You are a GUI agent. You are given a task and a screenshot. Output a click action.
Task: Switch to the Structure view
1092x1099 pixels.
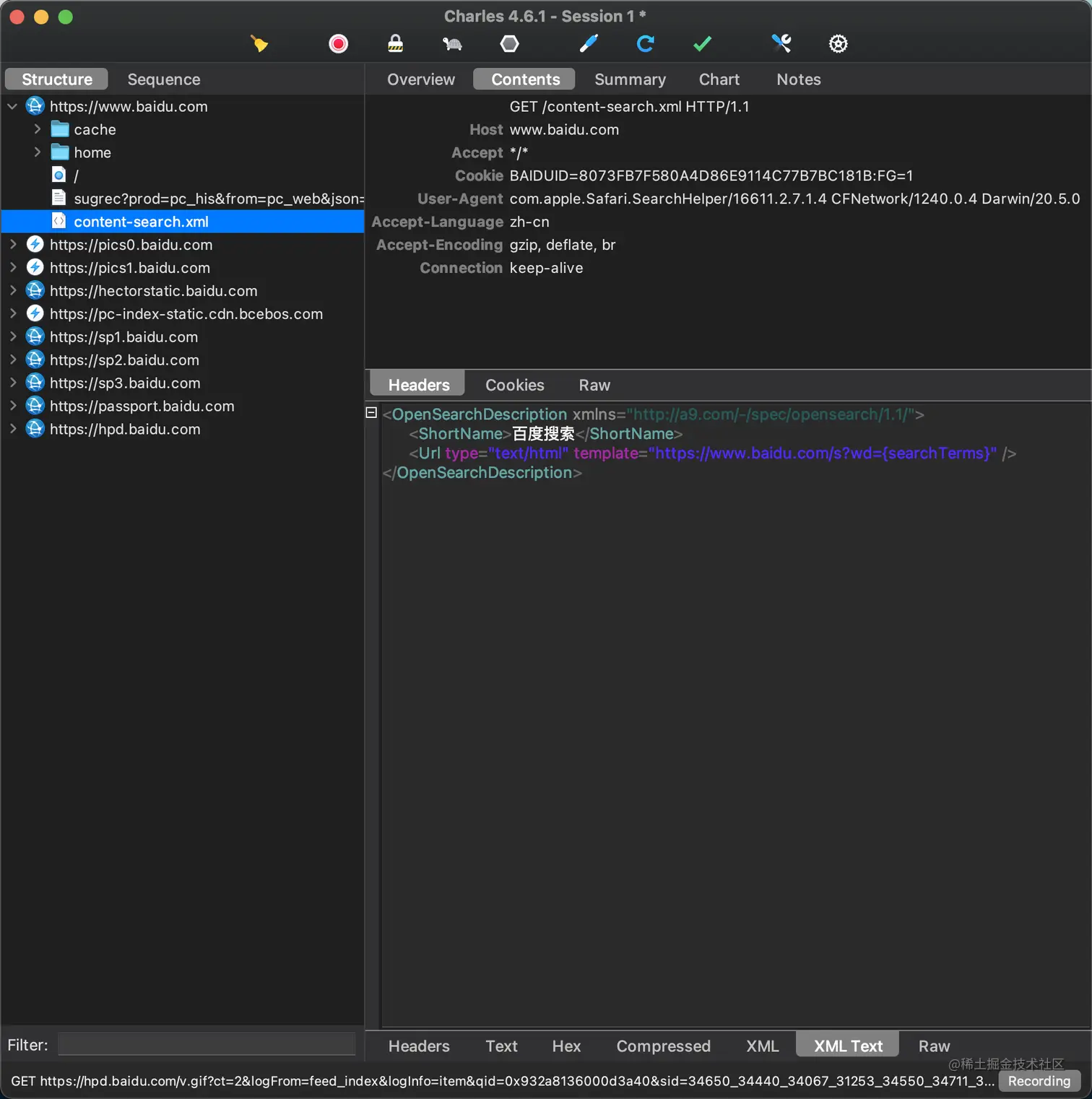tap(57, 79)
